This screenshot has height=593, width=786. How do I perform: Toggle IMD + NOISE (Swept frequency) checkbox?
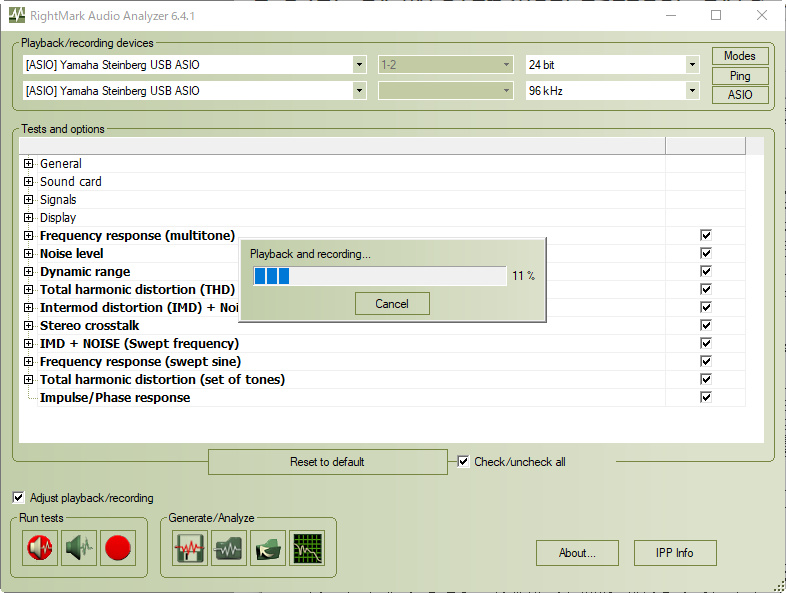706,343
